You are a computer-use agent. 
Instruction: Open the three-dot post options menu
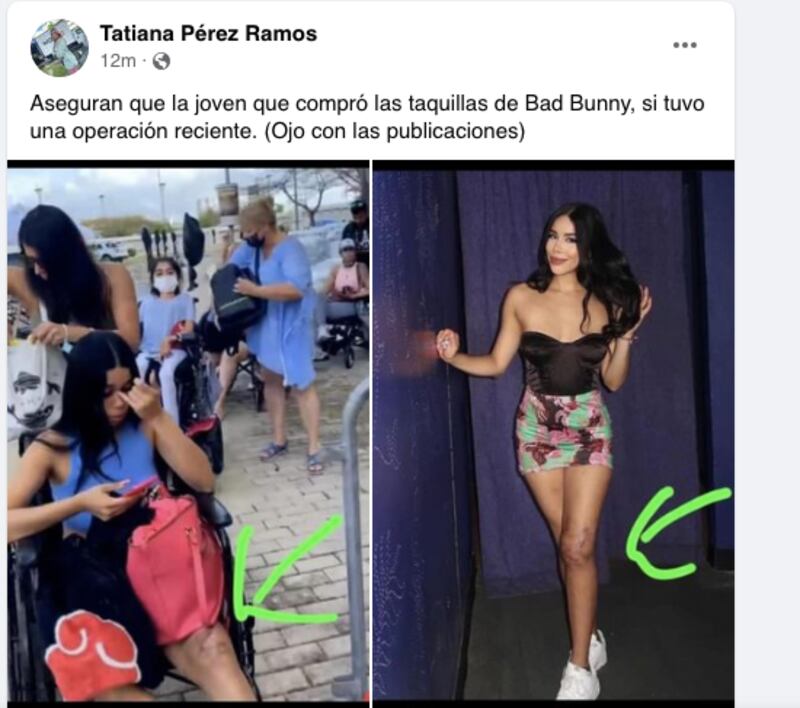pyautogui.click(x=685, y=45)
